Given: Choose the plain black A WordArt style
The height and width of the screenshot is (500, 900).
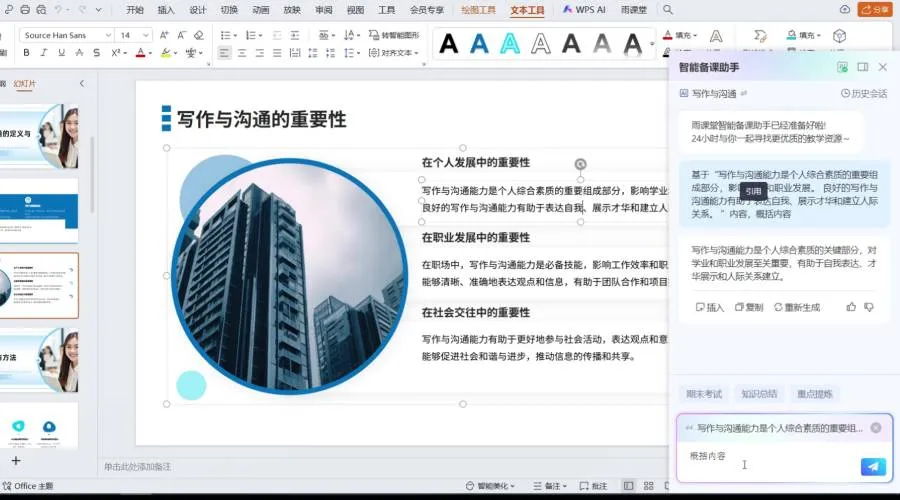Looking at the screenshot, I should click(448, 44).
